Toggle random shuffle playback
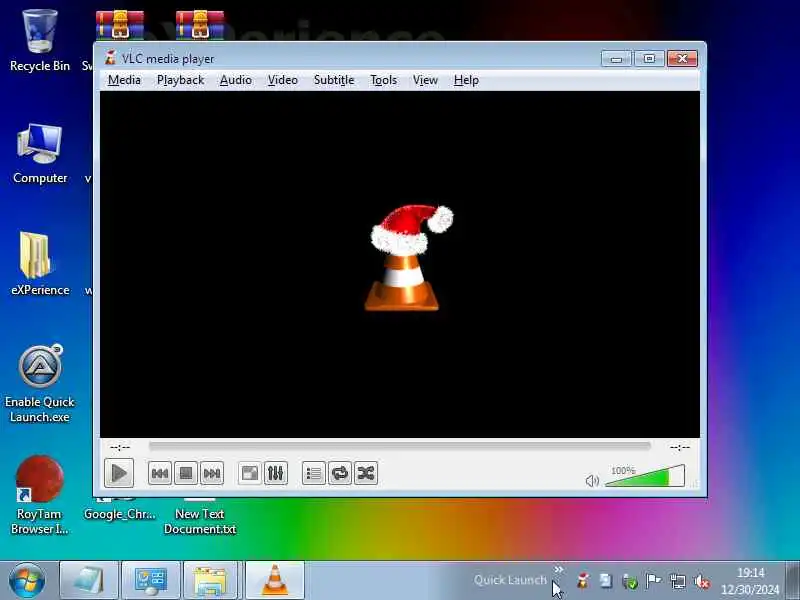Image resolution: width=800 pixels, height=600 pixels. point(366,473)
